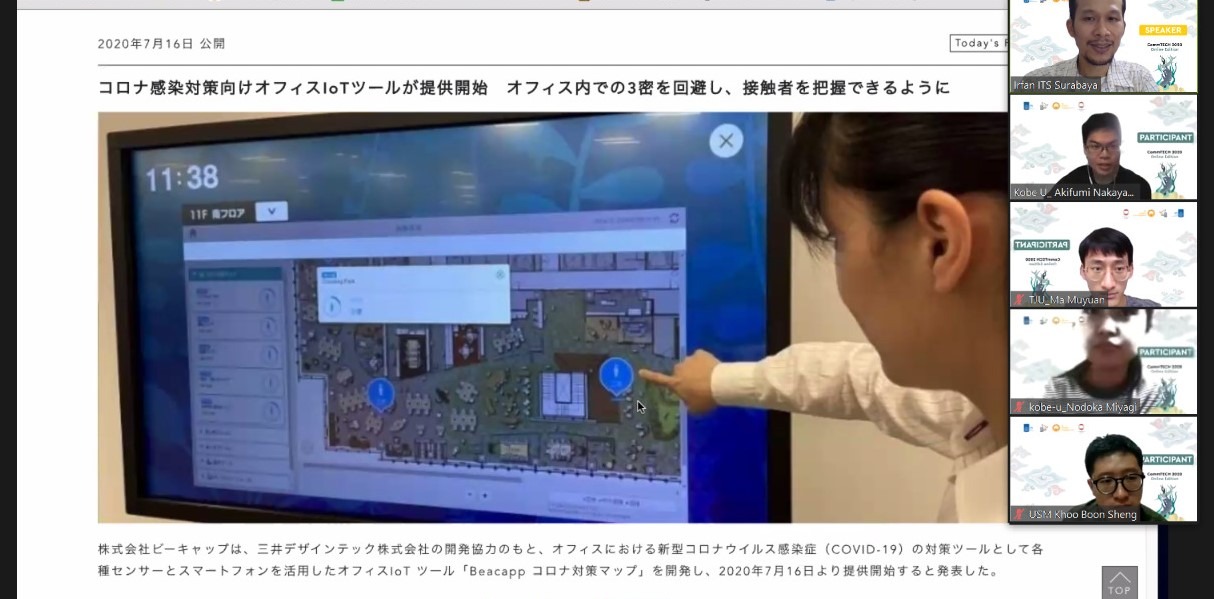1214x599 pixels.
Task: Click the home icon in the map app header
Action: [x=194, y=233]
